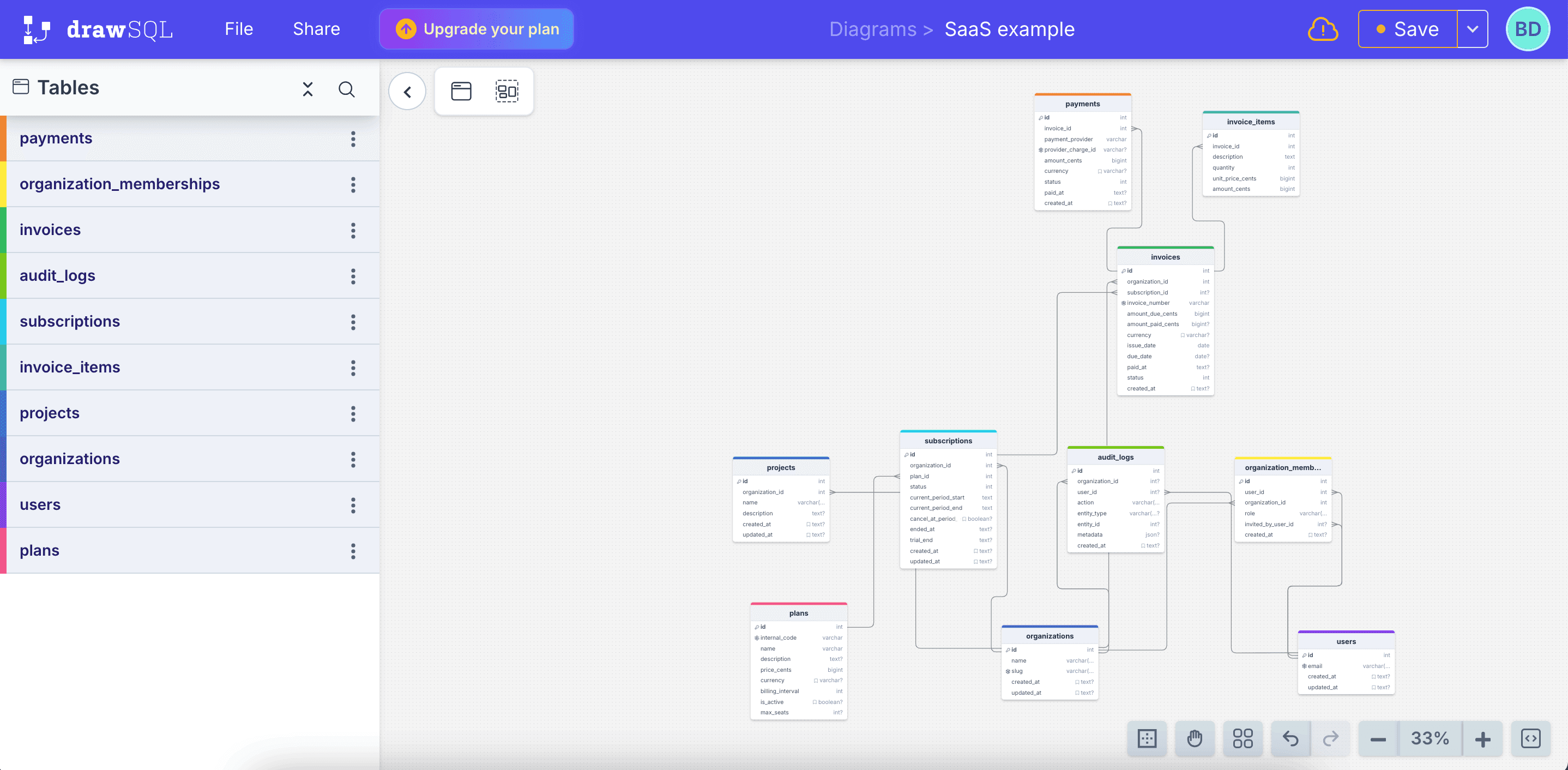Open options menu for payments table

tap(353, 139)
